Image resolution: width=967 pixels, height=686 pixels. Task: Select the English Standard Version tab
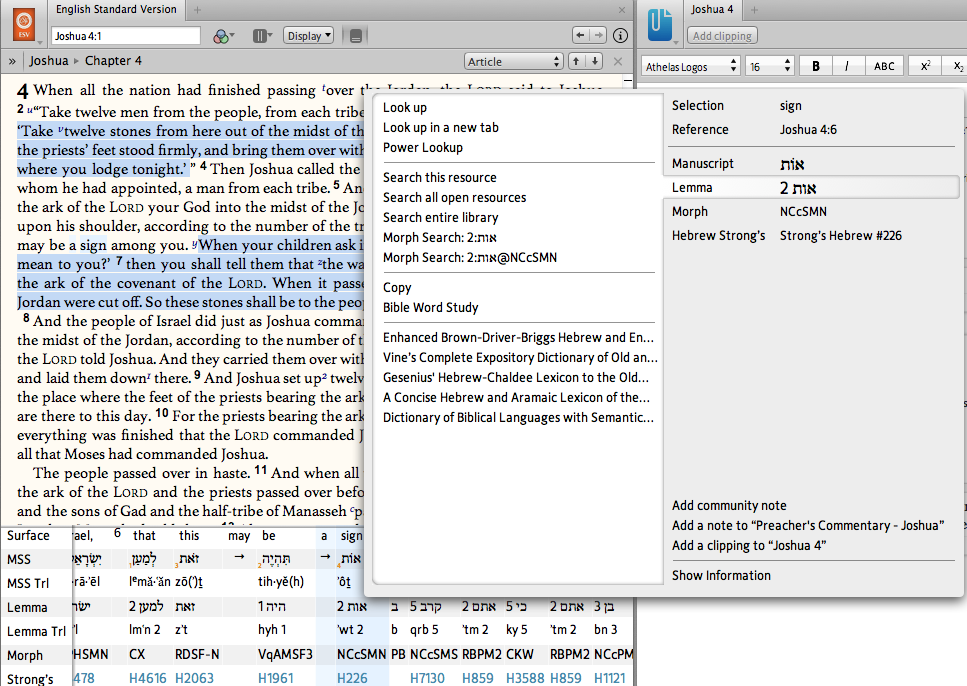point(116,9)
